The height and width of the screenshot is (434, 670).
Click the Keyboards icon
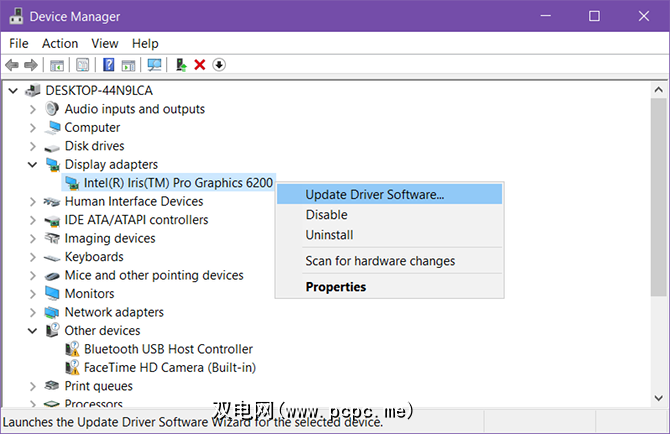pyautogui.click(x=52, y=258)
